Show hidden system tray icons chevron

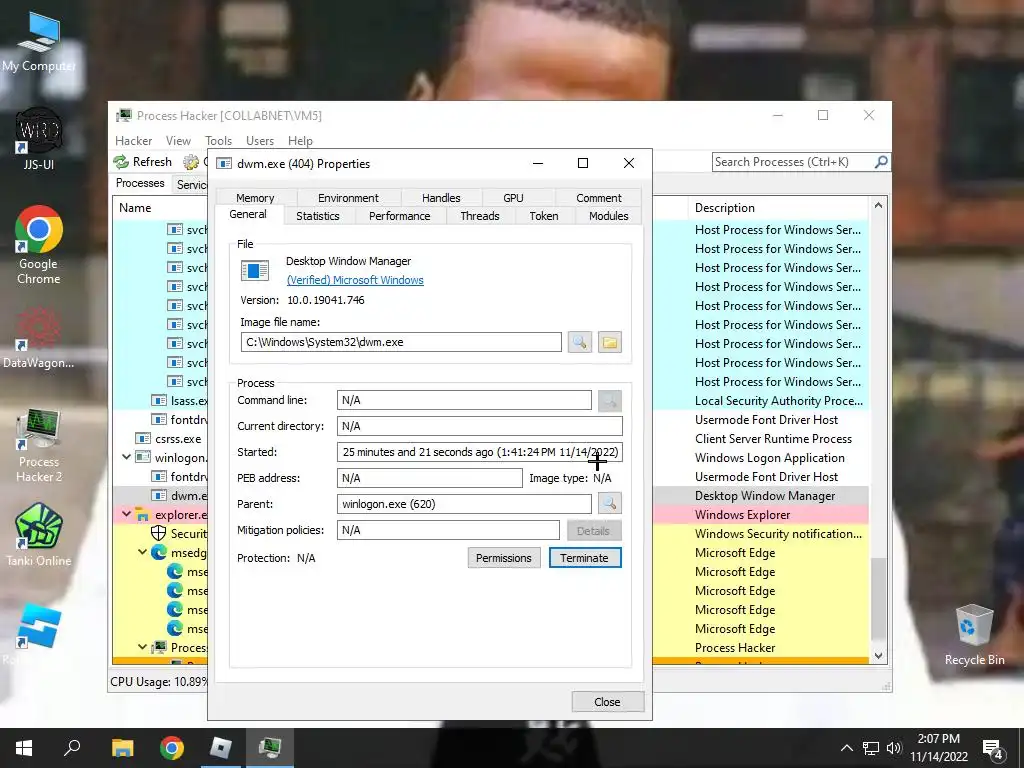846,748
